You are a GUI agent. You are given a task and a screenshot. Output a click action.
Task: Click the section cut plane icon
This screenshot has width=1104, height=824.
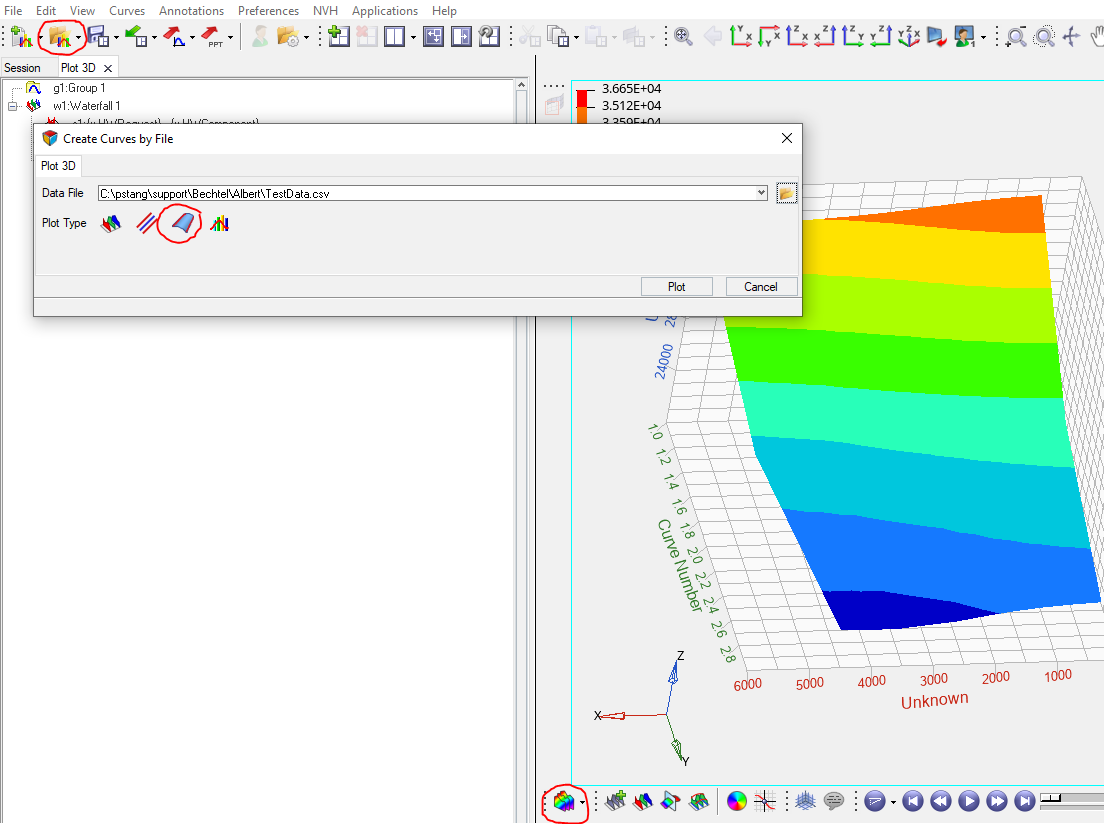click(x=671, y=801)
